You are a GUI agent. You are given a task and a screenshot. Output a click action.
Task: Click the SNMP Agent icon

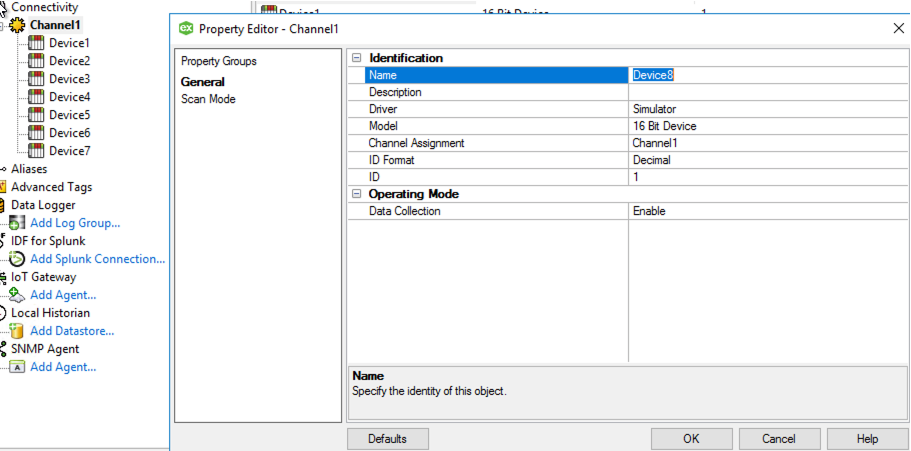[x=3, y=349]
